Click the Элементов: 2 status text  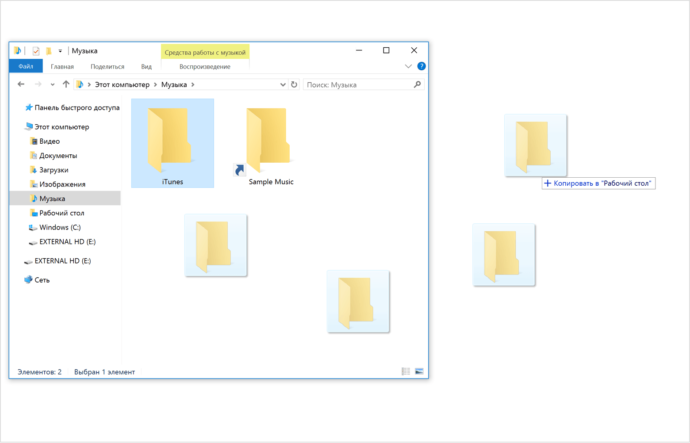pyautogui.click(x=40, y=372)
